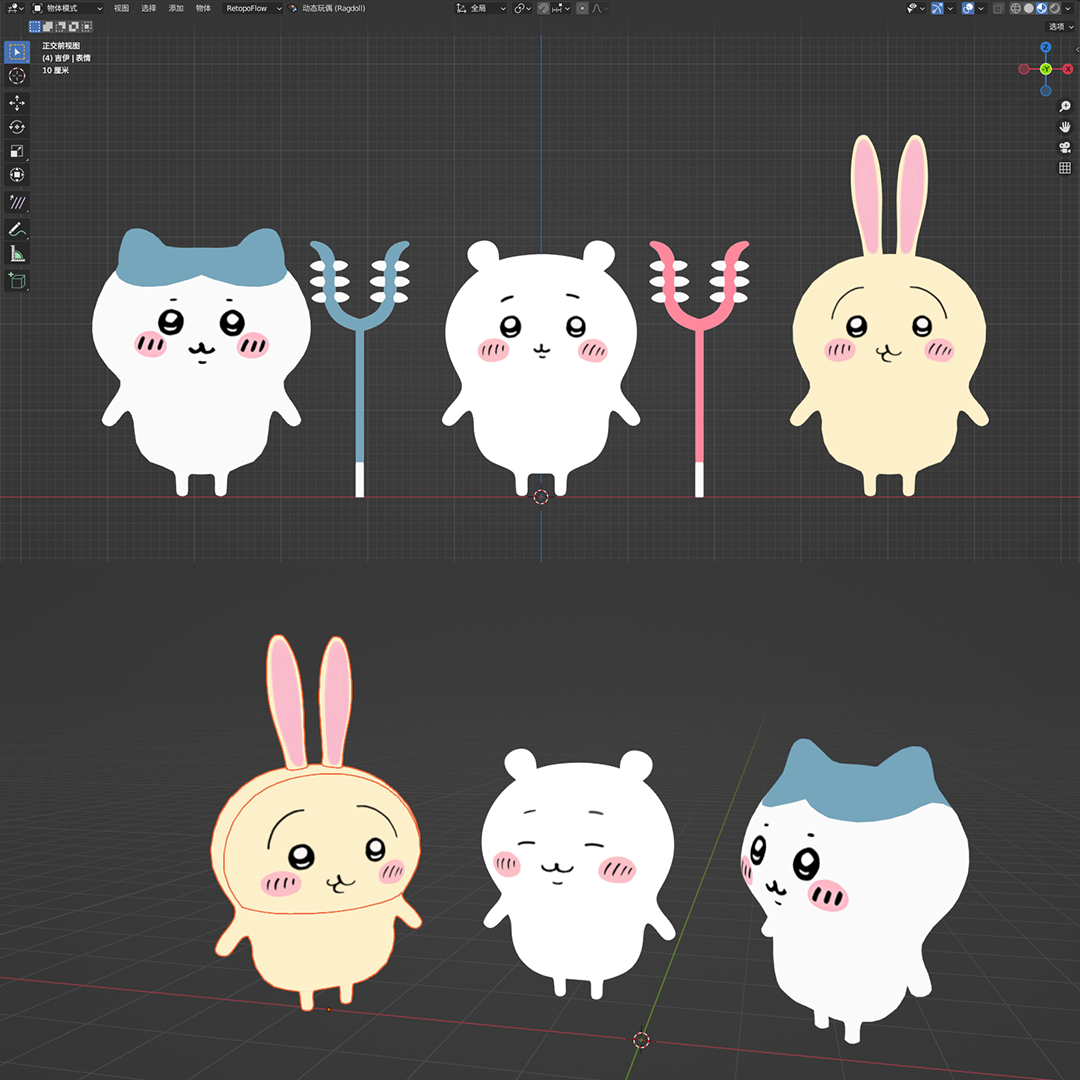
Task: Switch to Rendered viewport shading
Action: click(x=1055, y=8)
